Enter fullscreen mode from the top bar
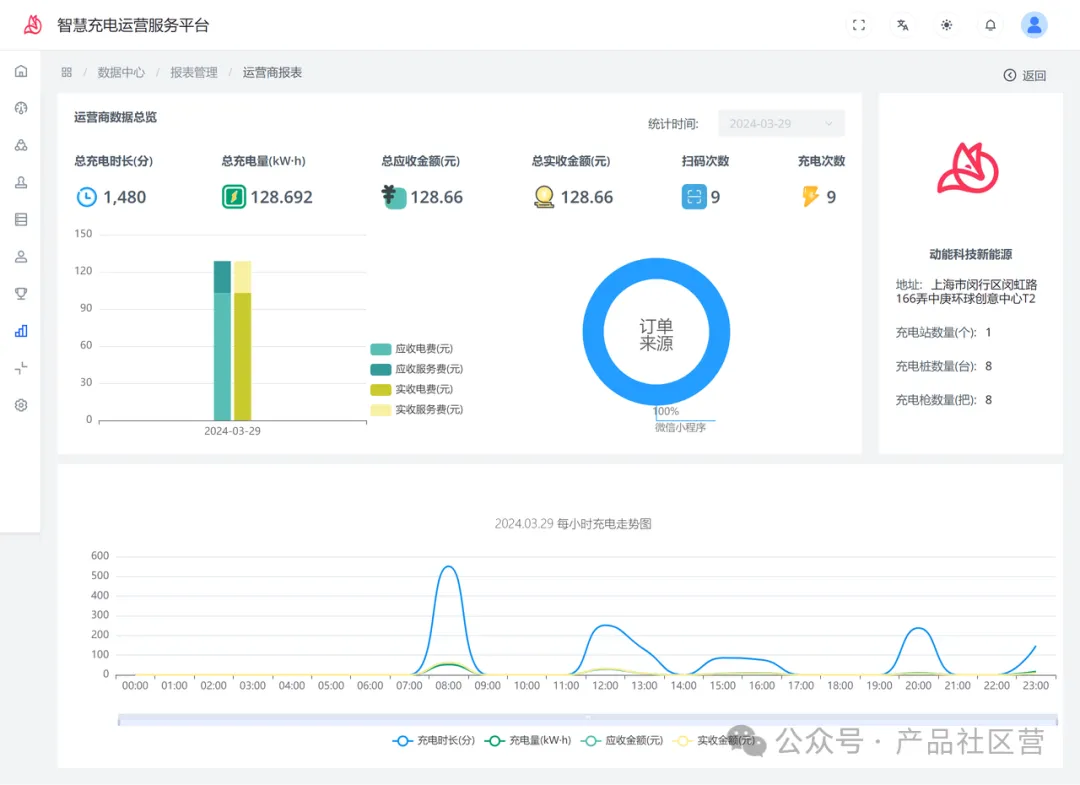 click(x=858, y=25)
